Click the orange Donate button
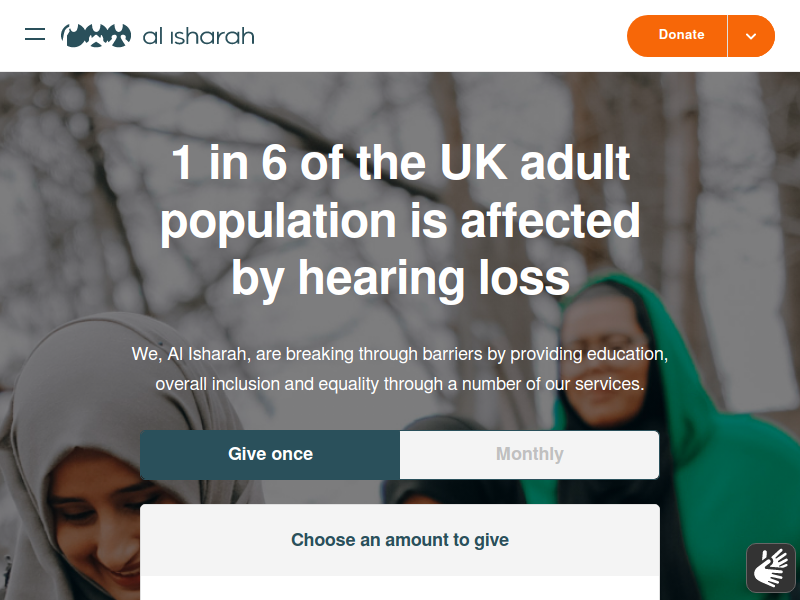 click(x=677, y=36)
